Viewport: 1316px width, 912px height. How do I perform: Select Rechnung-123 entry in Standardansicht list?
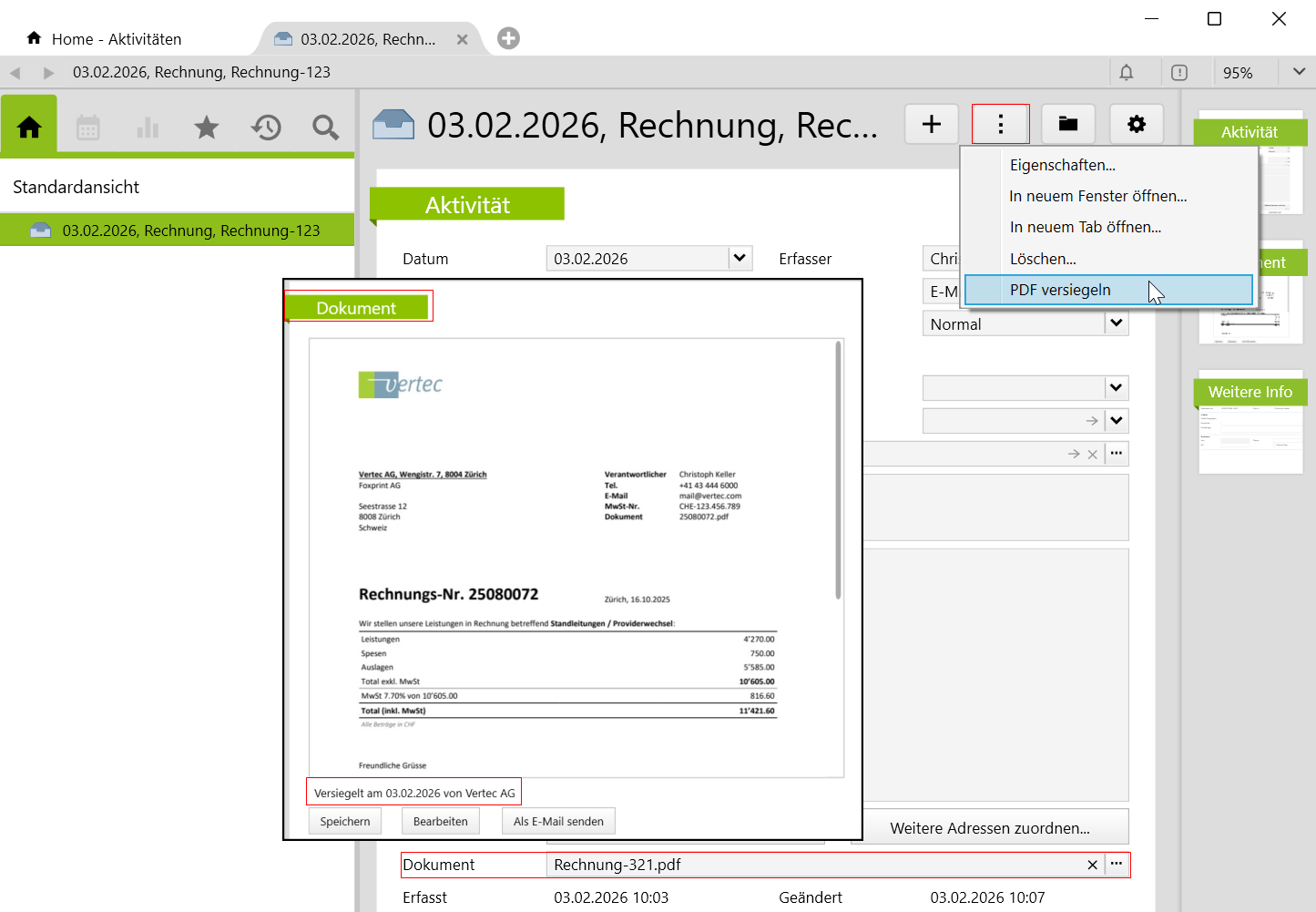(x=190, y=231)
